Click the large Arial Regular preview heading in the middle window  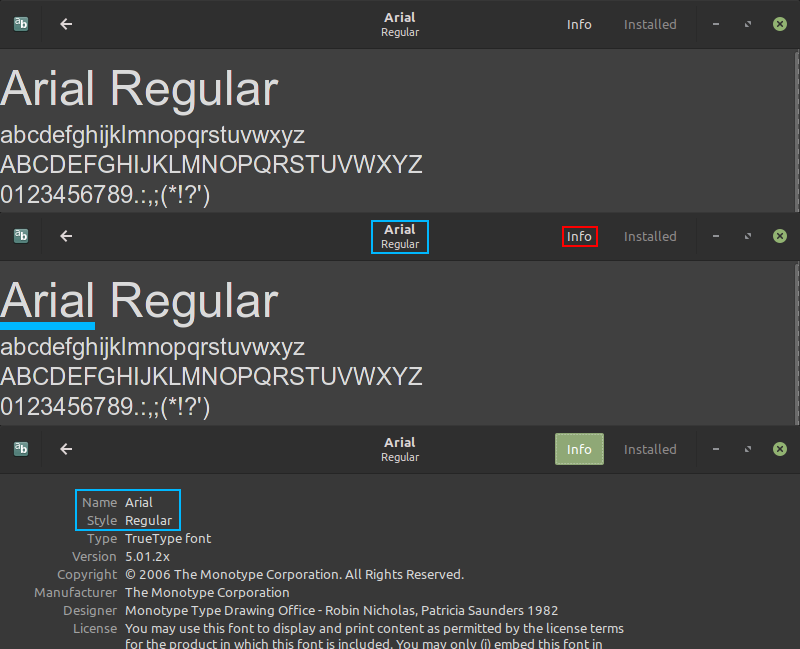click(x=139, y=302)
